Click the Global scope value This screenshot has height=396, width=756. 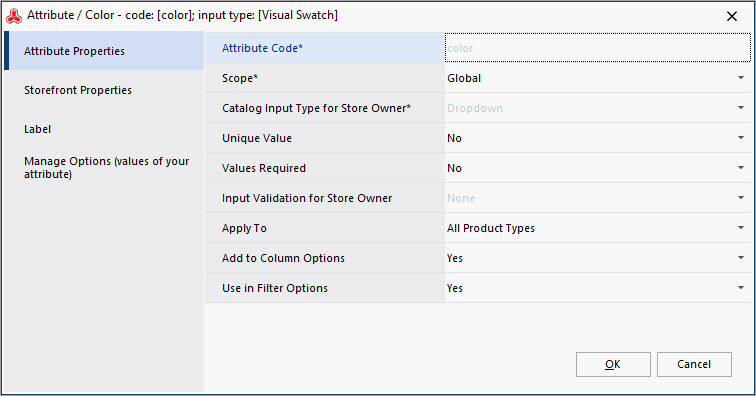click(x=464, y=78)
